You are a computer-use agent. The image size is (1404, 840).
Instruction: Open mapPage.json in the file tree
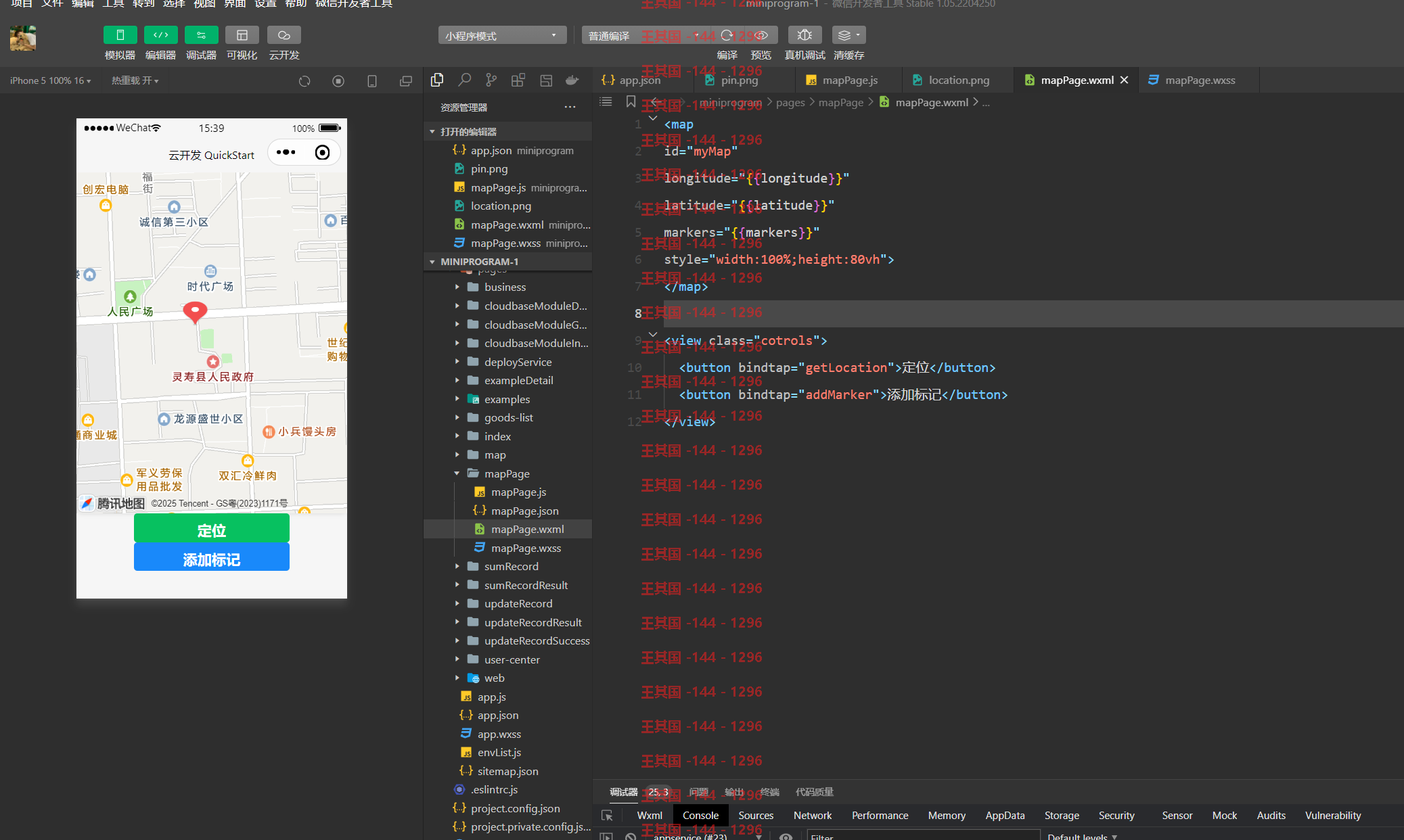pos(524,511)
